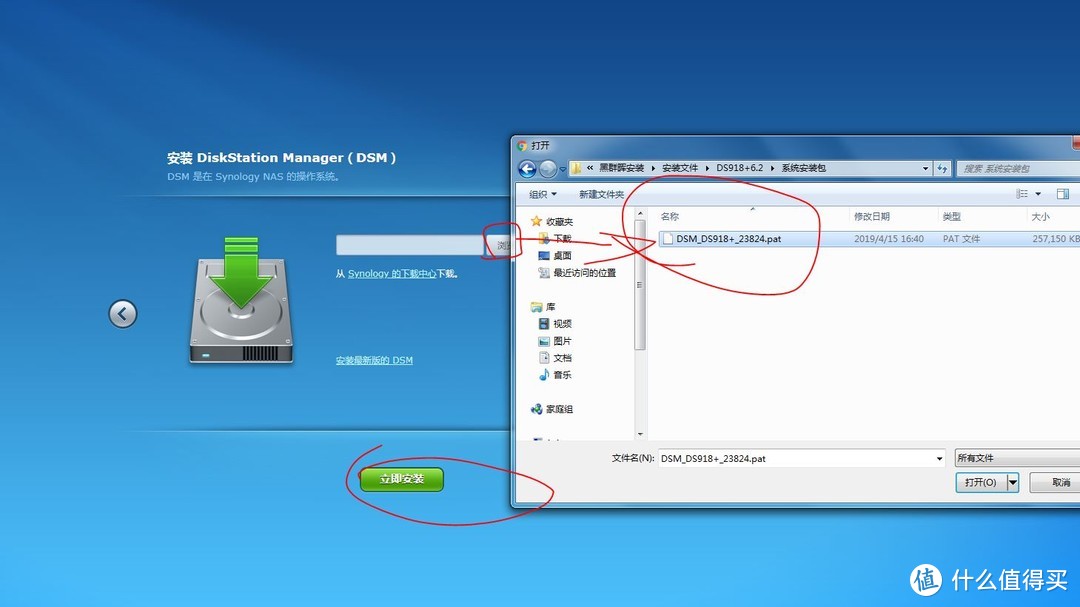This screenshot has width=1080, height=607.
Task: Open the Pictures (图片) library
Action: [x=555, y=341]
